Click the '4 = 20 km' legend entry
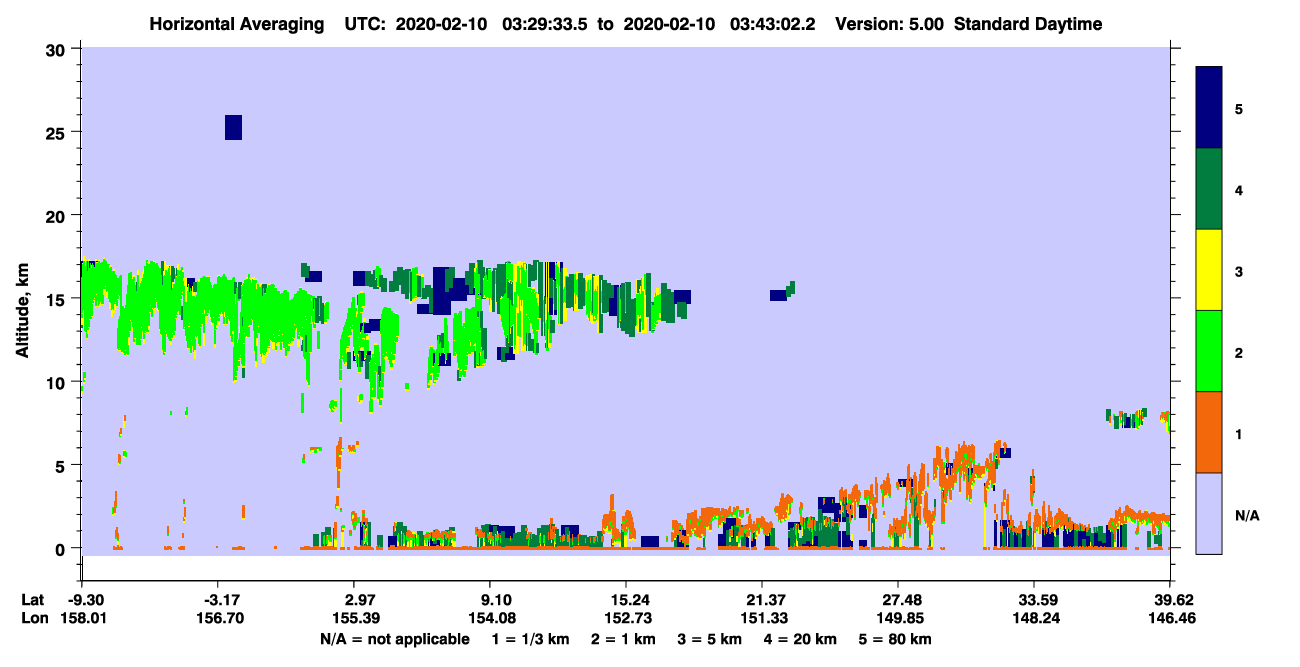This screenshot has width=1300, height=667. tap(800, 639)
